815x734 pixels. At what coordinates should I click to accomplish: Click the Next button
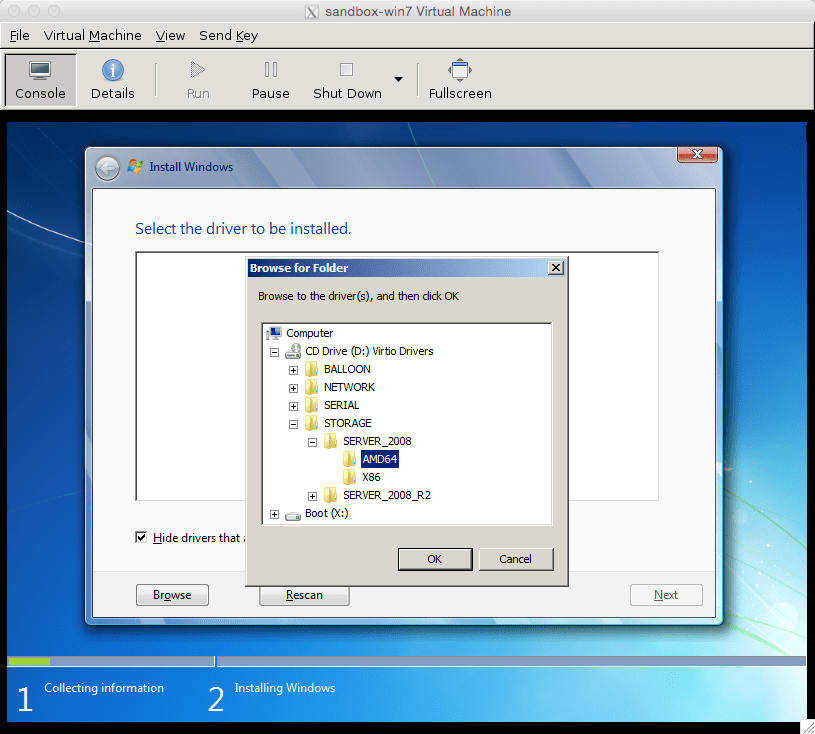(666, 595)
